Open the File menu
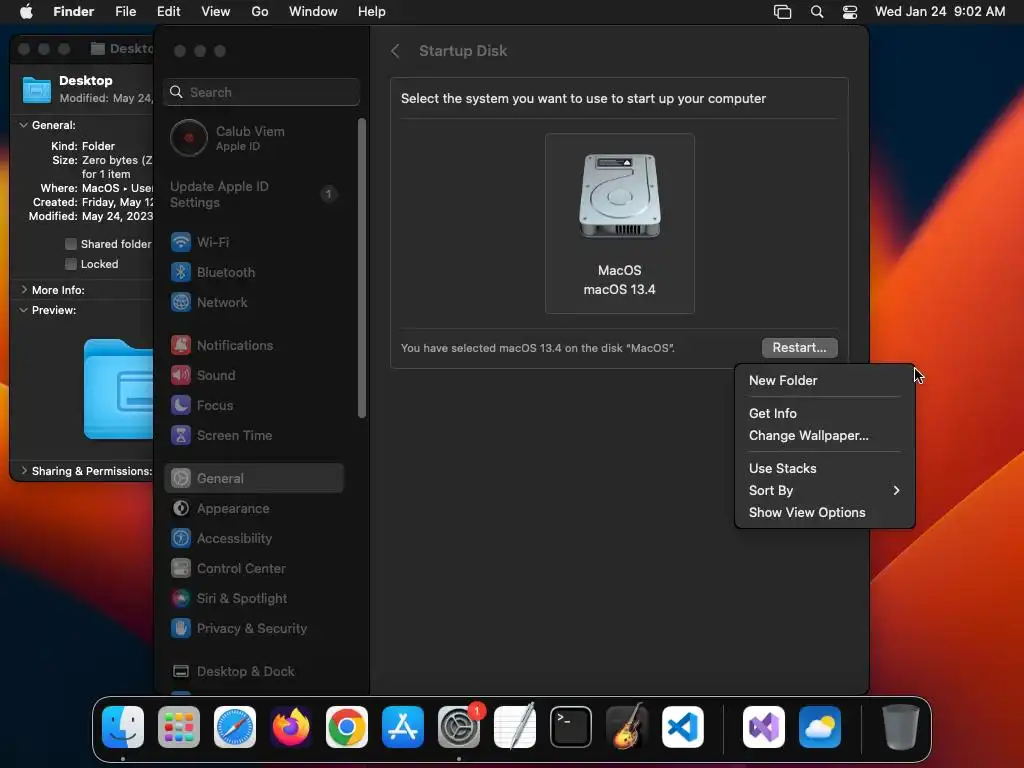 pos(125,12)
